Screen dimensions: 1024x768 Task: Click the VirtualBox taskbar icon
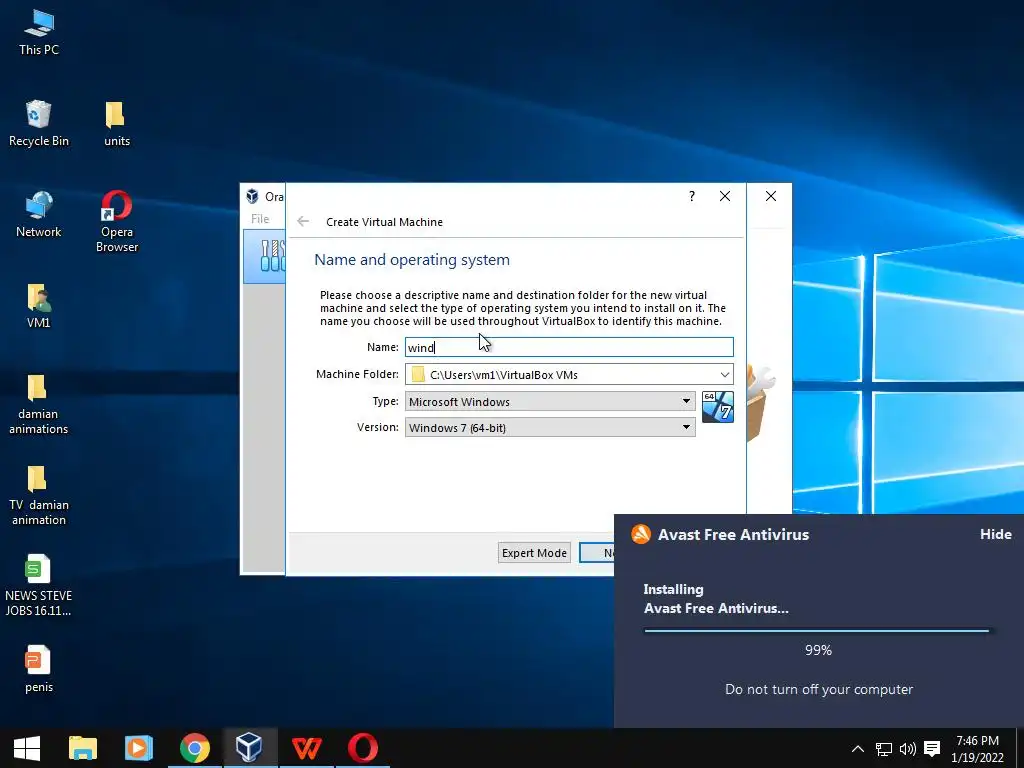(250, 748)
